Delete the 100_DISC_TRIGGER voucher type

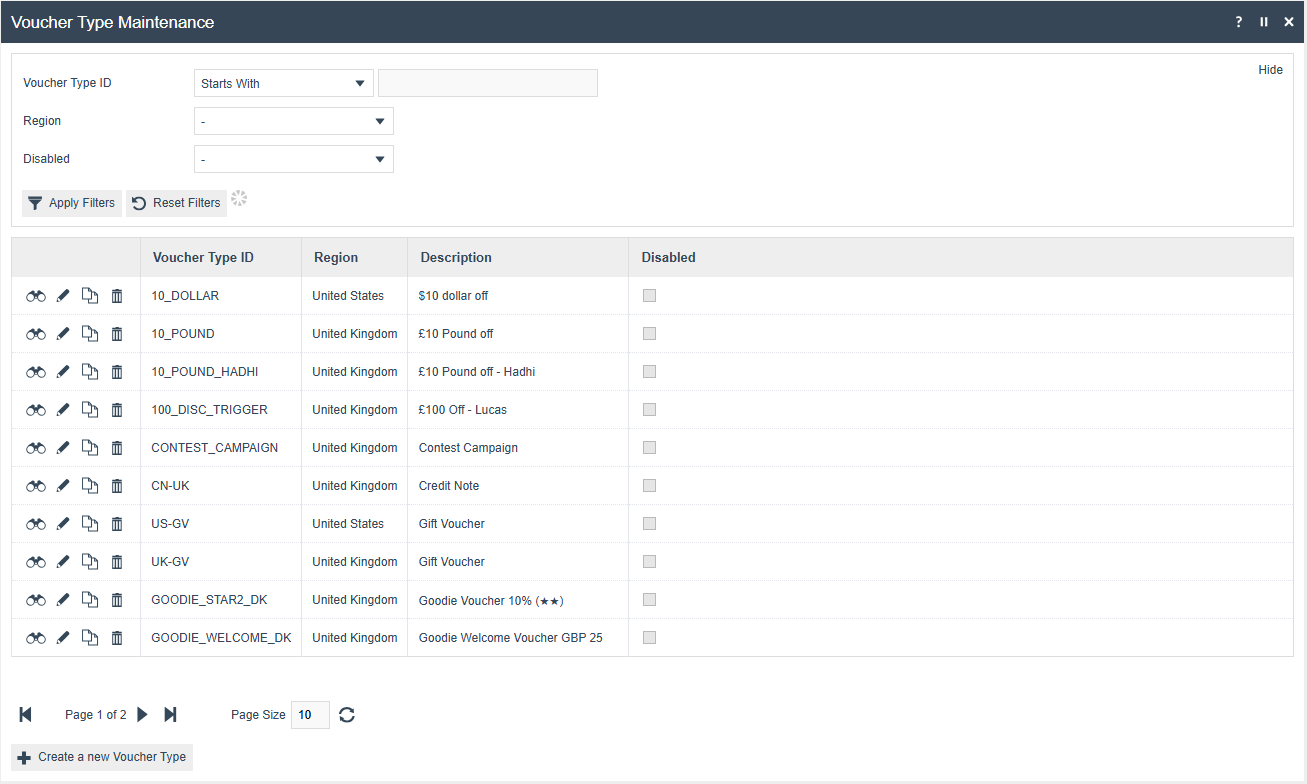[x=117, y=410]
